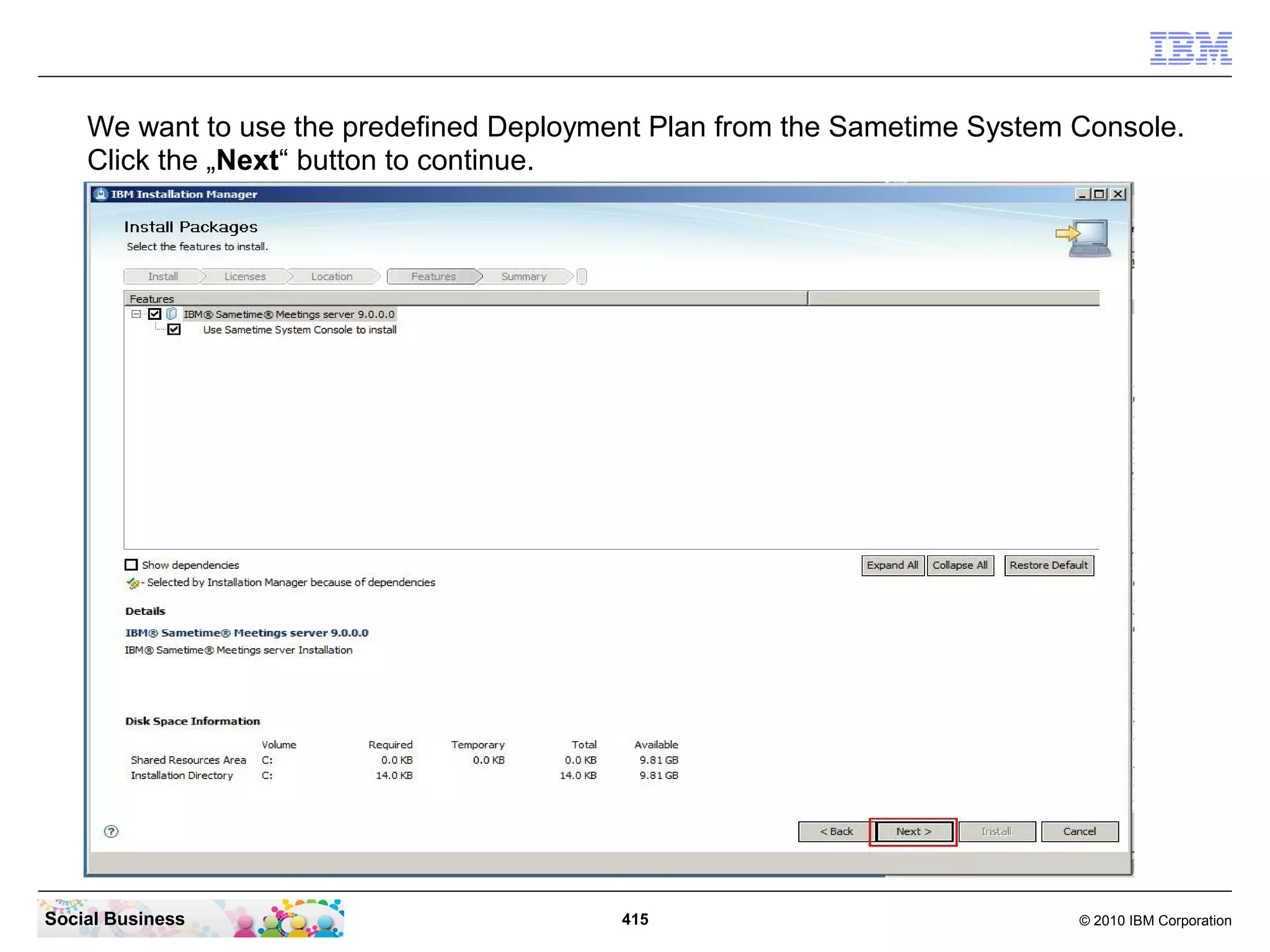Toggle Use Sametime System Console checkbox
Screen dimensions: 1270x952
point(174,329)
